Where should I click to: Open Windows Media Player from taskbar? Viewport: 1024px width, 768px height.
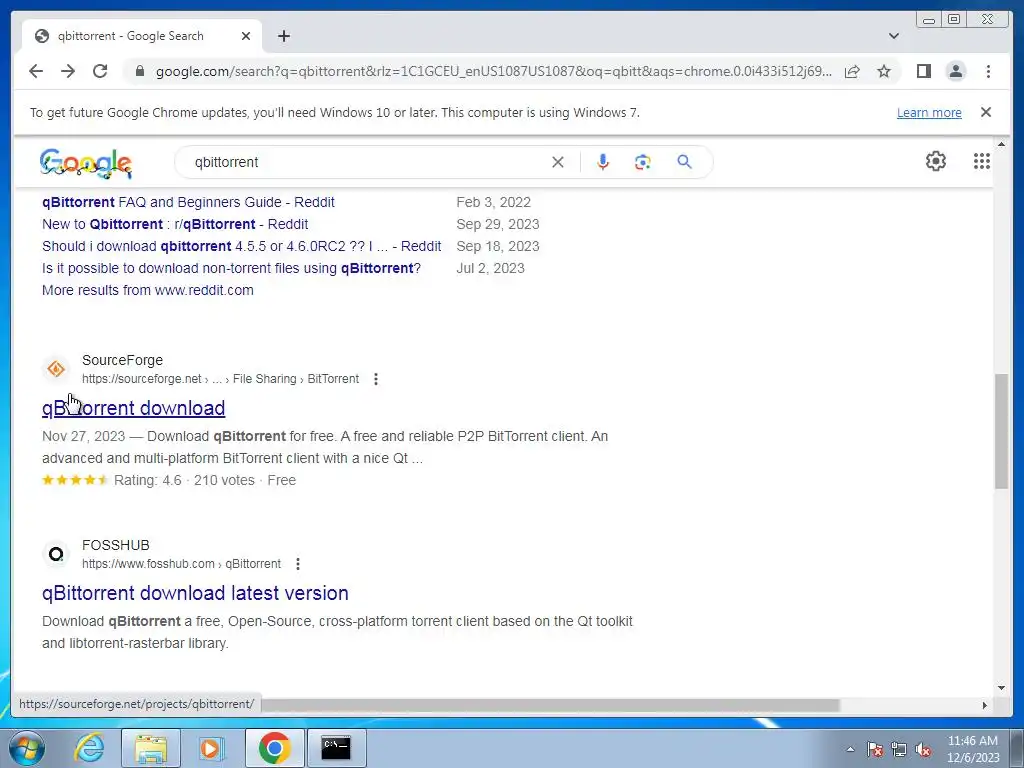[210, 748]
